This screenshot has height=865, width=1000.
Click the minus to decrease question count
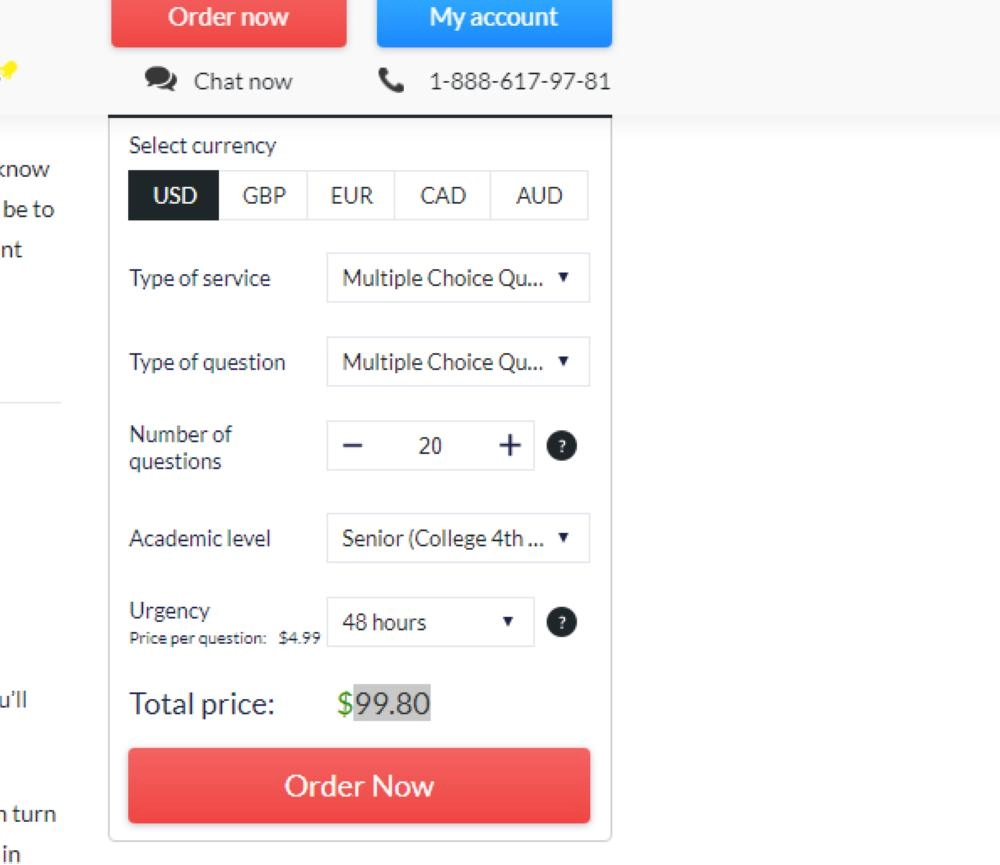[x=352, y=445]
